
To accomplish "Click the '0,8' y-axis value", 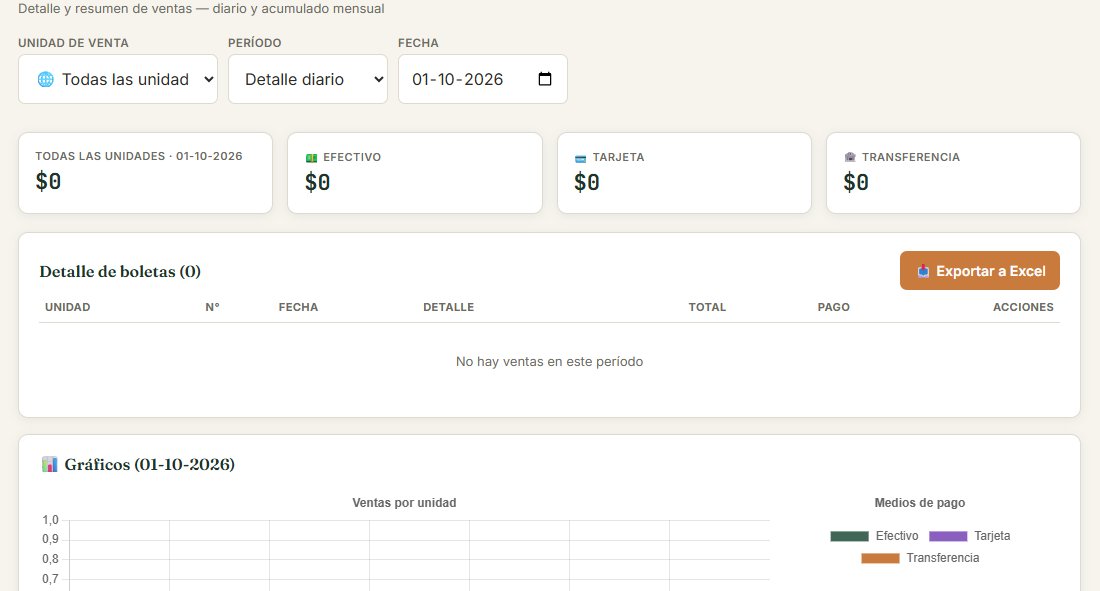I will pos(51,559).
